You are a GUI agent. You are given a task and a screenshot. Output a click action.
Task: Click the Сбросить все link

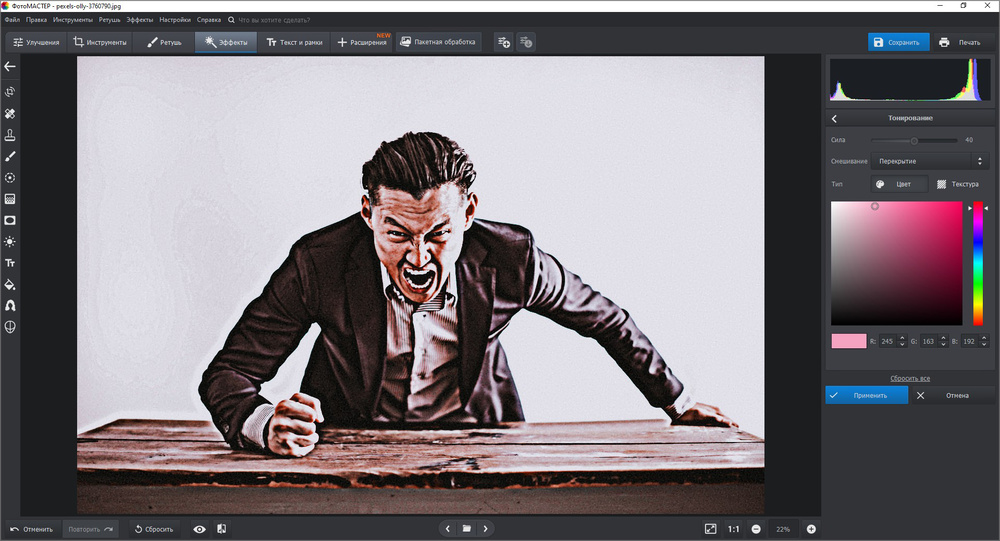pyautogui.click(x=910, y=378)
